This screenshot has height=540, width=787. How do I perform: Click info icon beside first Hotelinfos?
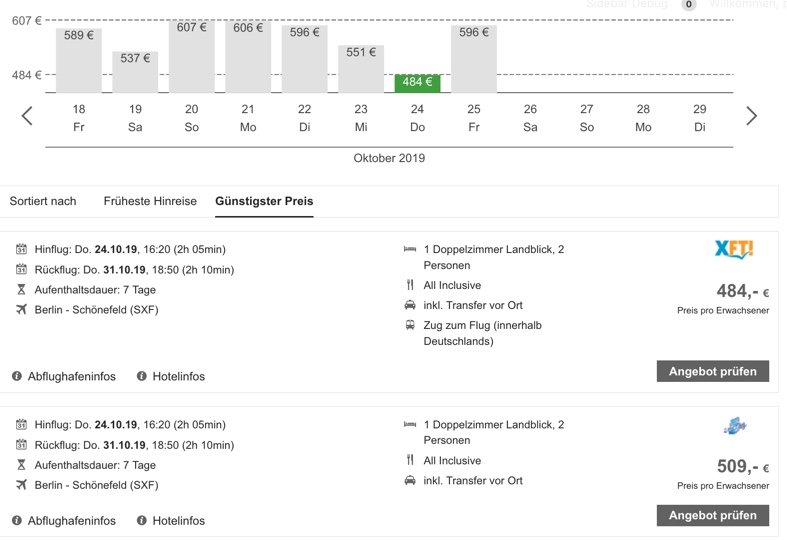[x=142, y=376]
